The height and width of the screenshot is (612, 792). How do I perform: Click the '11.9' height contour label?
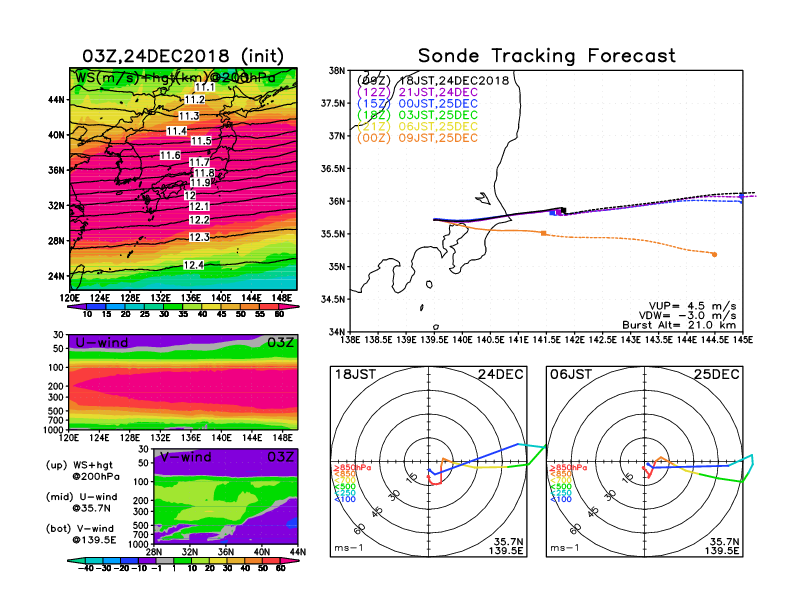(200, 183)
